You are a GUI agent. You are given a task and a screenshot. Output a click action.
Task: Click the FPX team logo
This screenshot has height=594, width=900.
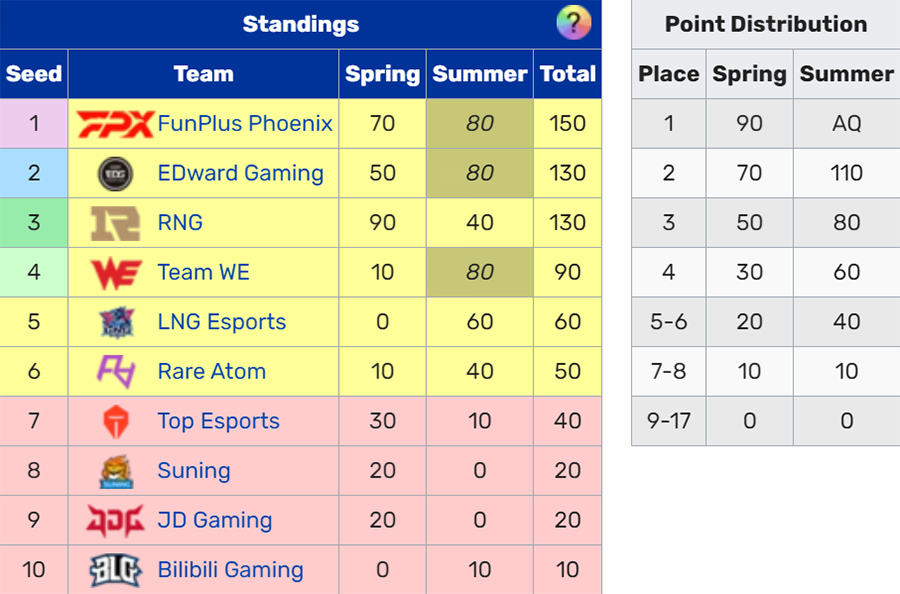pyautogui.click(x=115, y=124)
